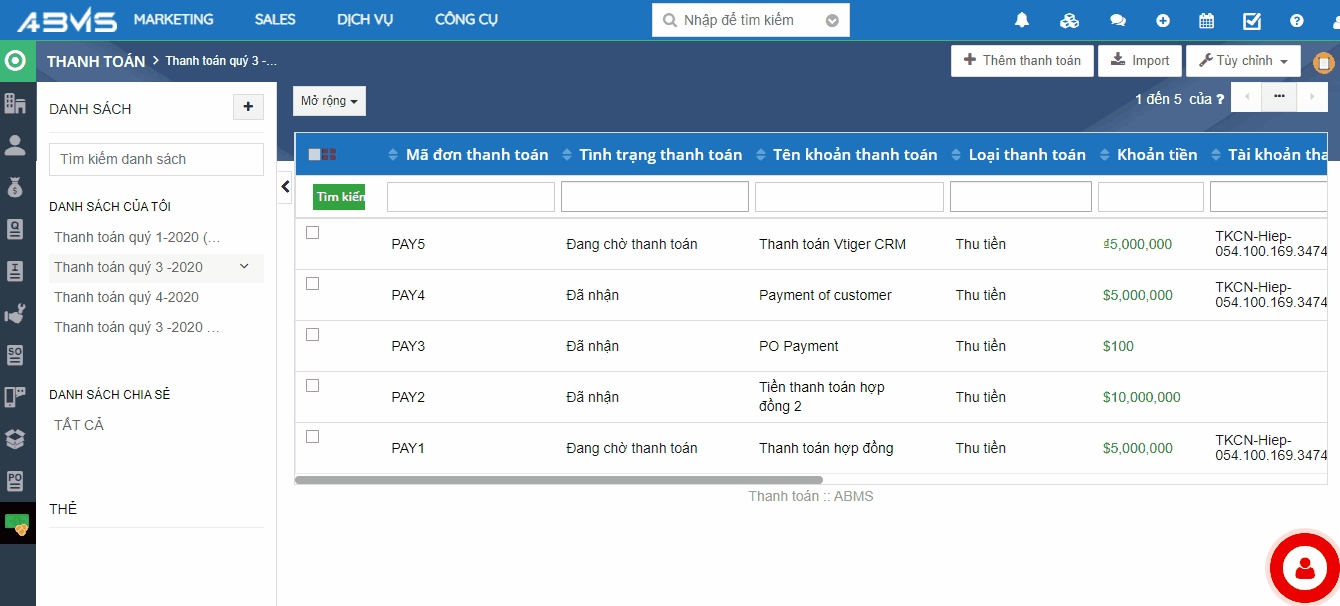The image size is (1340, 606).
Task: Open the tasks checkmark icon
Action: coord(1251,20)
